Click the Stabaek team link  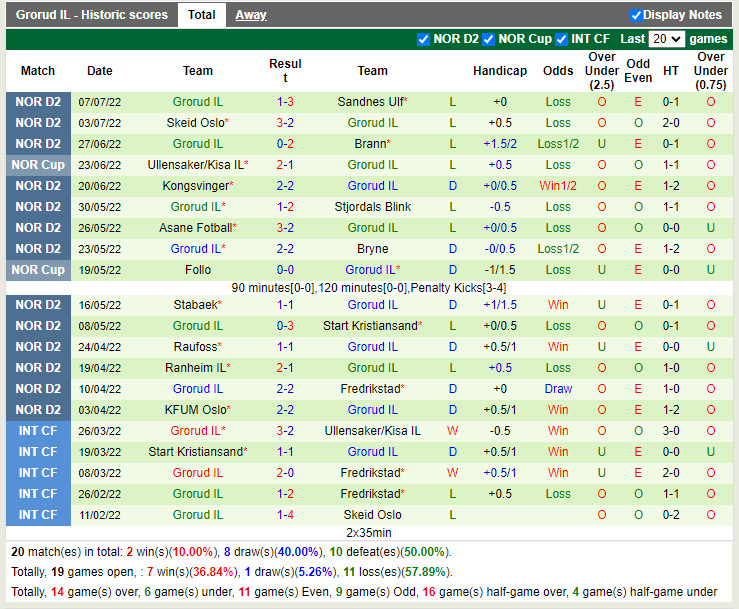196,305
